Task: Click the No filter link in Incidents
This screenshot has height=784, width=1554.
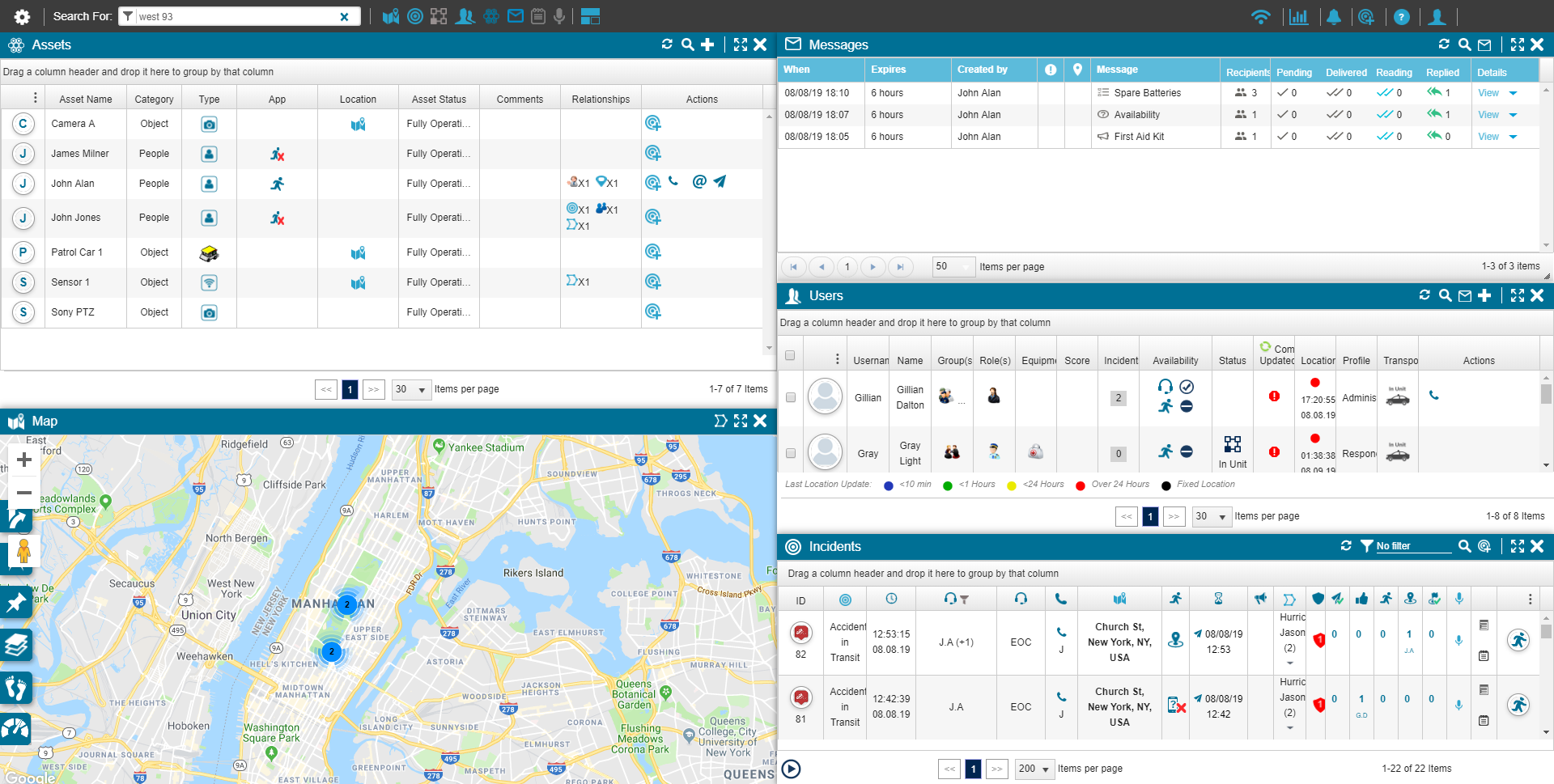Action: pyautogui.click(x=1393, y=546)
